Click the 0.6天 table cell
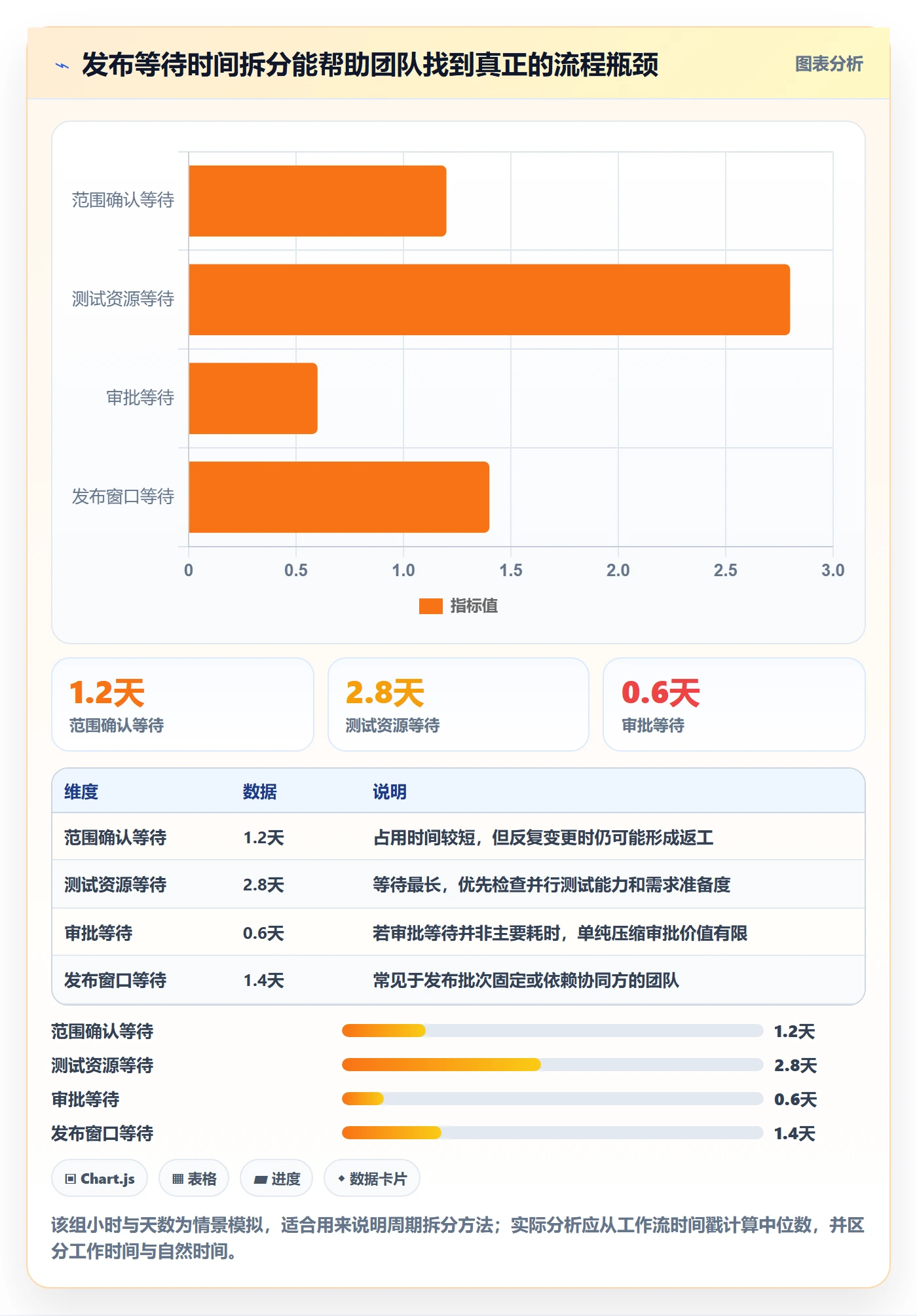 tap(263, 933)
